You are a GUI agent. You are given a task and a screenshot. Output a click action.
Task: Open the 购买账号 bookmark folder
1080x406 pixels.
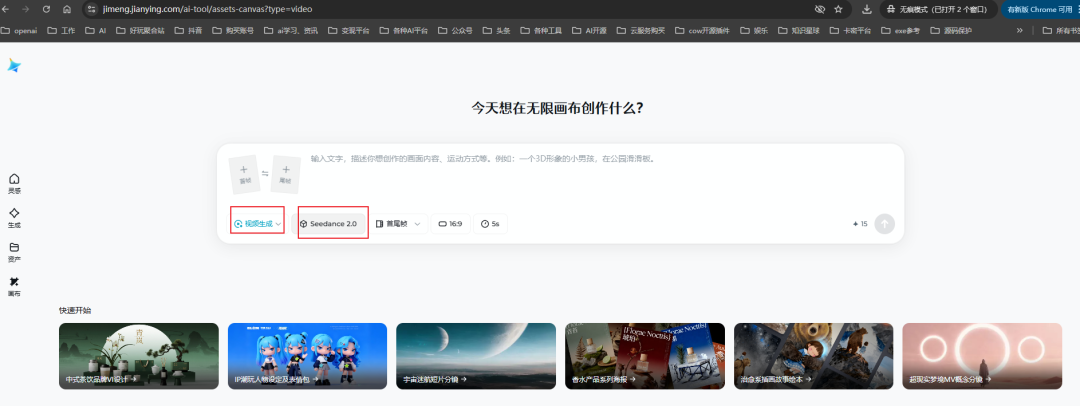(233, 30)
